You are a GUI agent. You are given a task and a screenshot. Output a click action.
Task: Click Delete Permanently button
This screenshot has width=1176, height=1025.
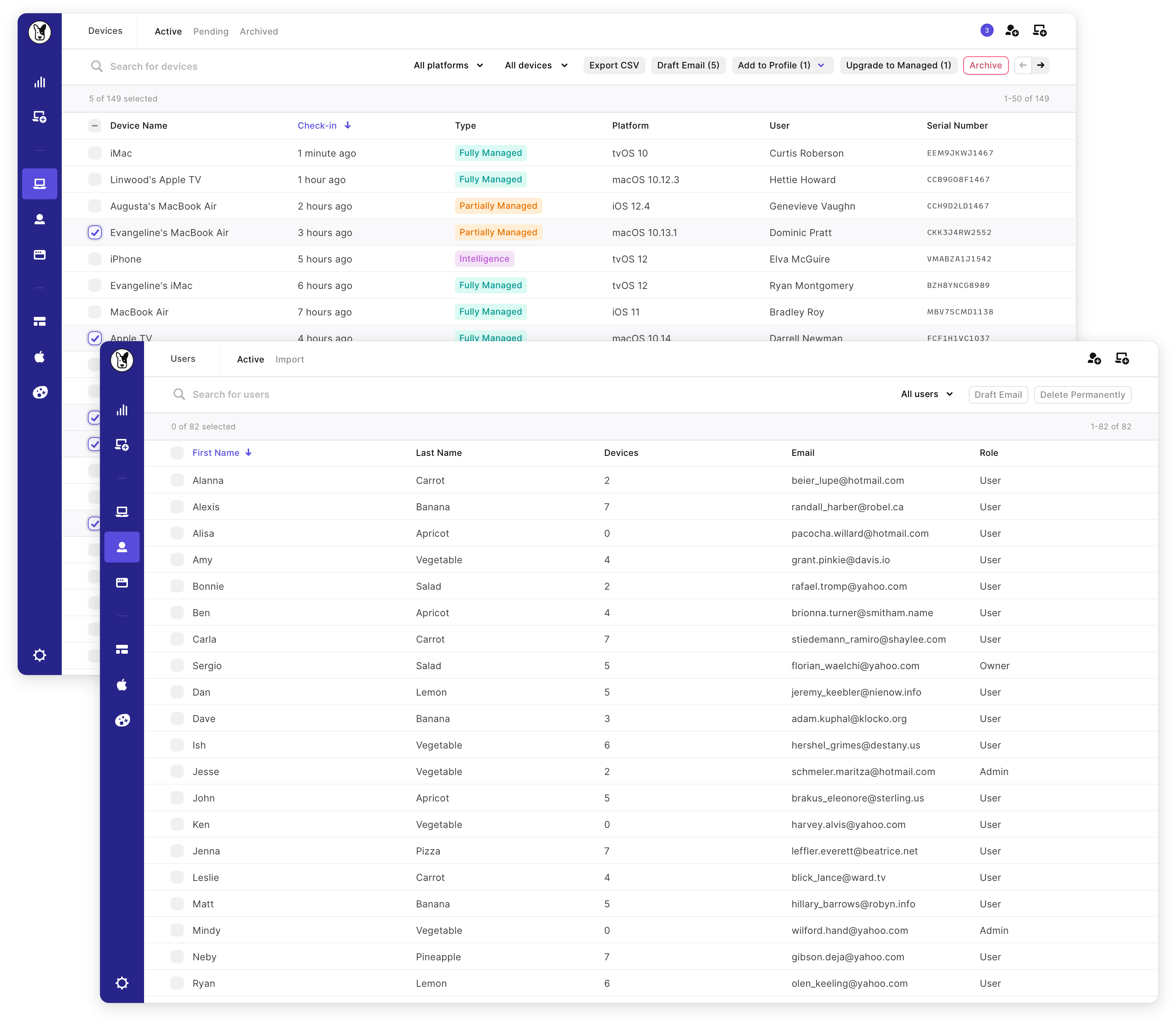[x=1082, y=394]
